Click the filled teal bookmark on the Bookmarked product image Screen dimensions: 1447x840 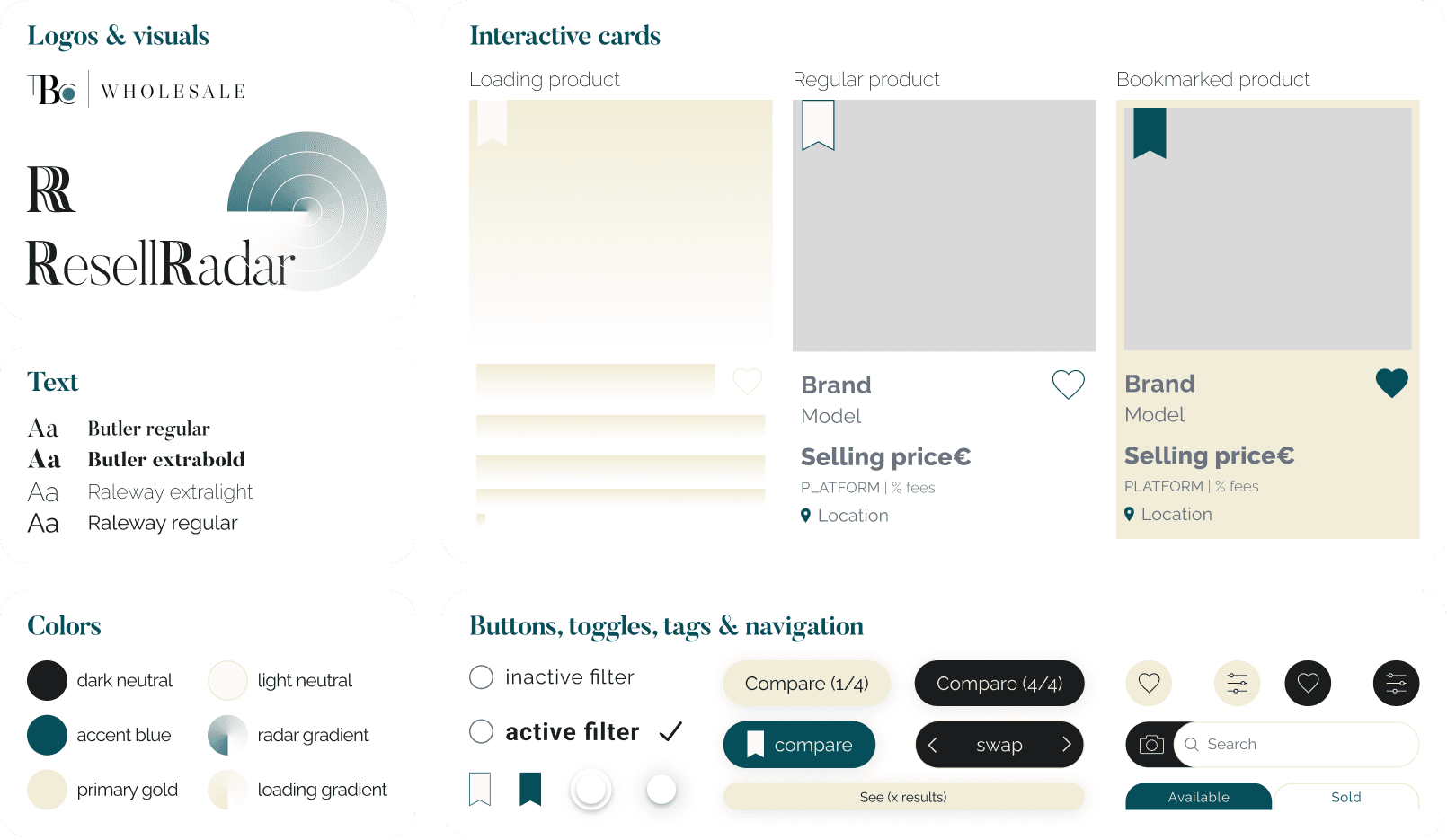click(x=1150, y=133)
